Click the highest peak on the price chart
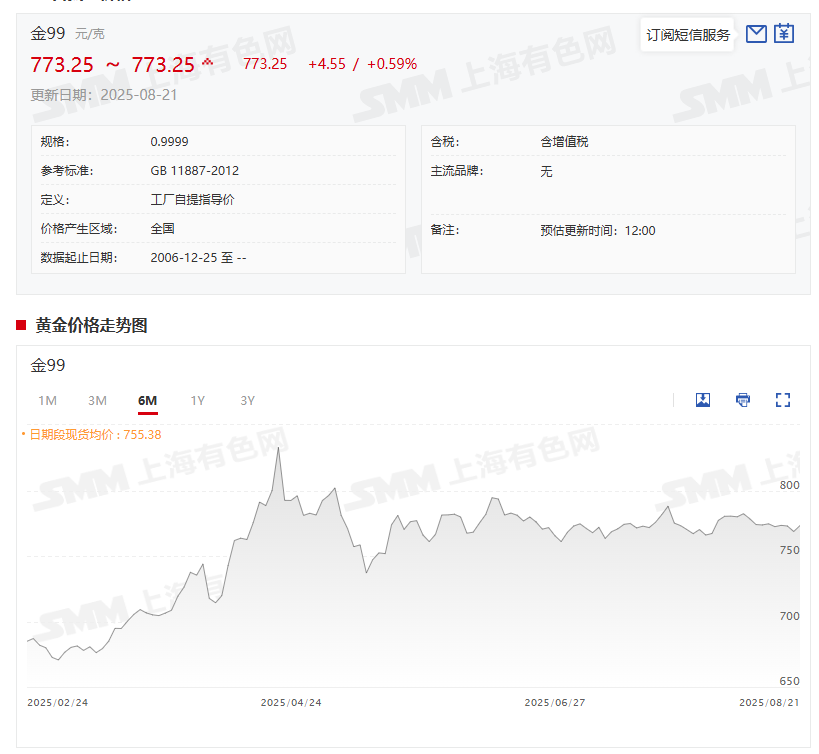 tap(278, 448)
